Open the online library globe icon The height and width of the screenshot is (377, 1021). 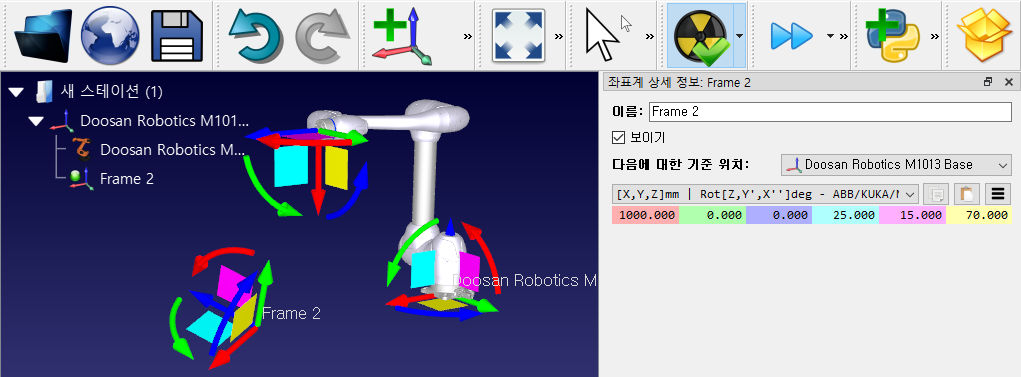click(x=110, y=35)
